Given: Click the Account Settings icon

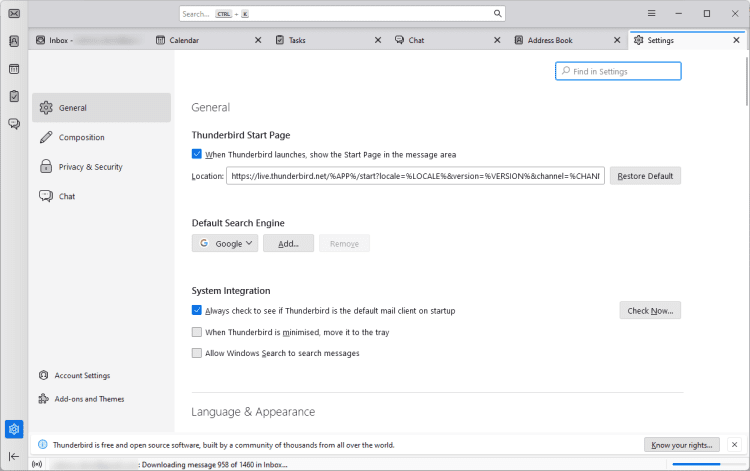Looking at the screenshot, I should coord(44,375).
